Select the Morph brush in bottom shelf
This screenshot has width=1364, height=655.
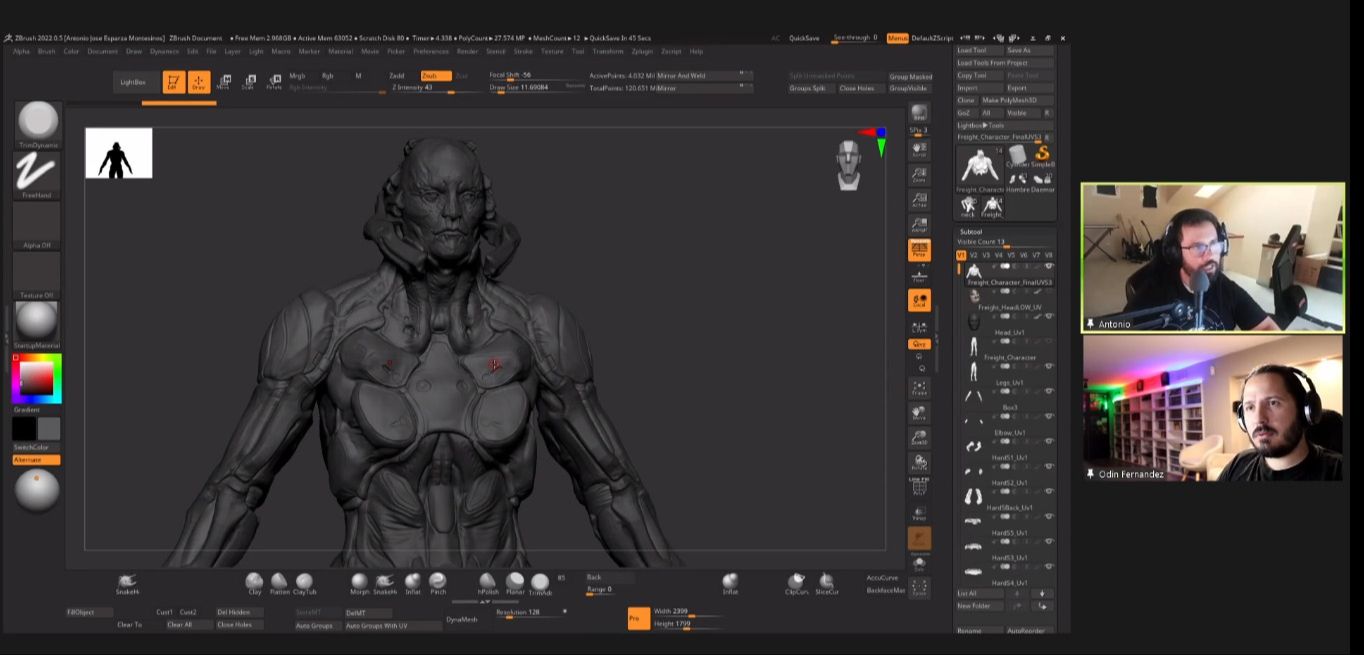(x=359, y=584)
